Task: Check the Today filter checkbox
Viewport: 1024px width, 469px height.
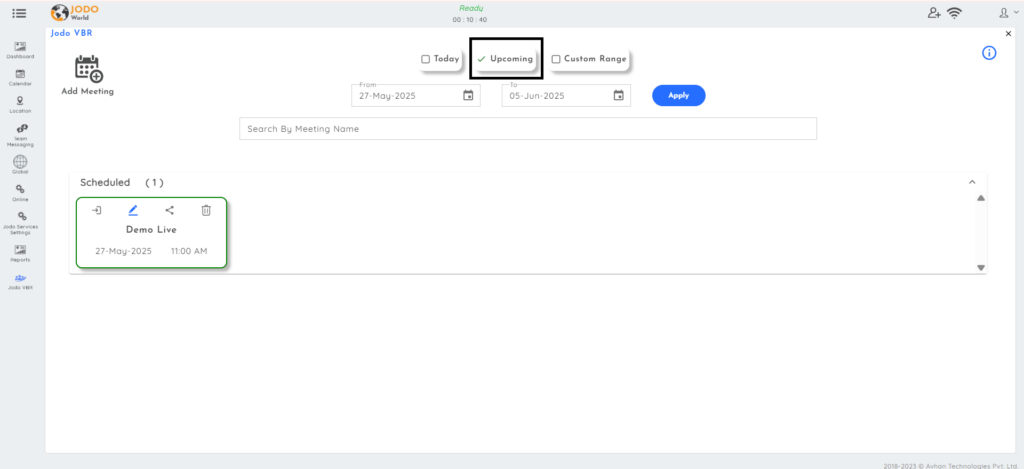Action: pyautogui.click(x=425, y=59)
